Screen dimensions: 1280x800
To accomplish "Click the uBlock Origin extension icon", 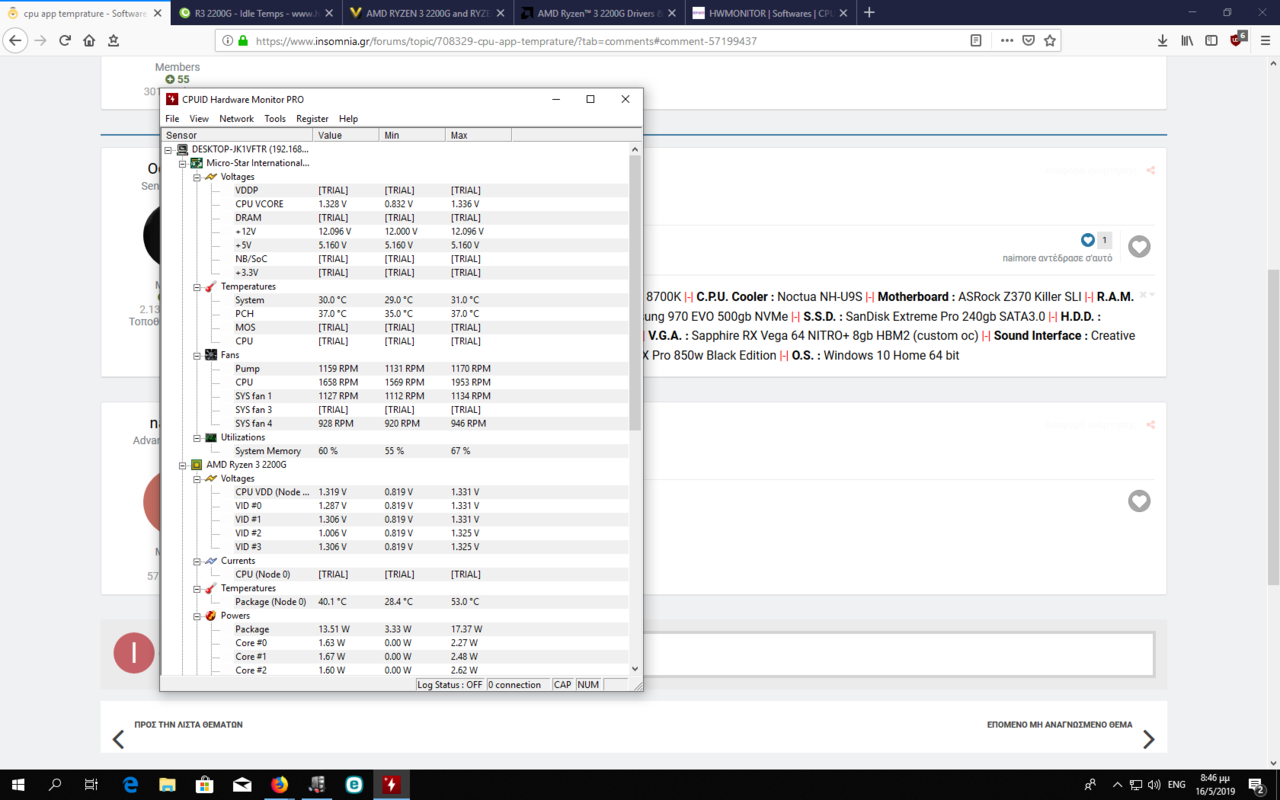I will pos(1238,40).
